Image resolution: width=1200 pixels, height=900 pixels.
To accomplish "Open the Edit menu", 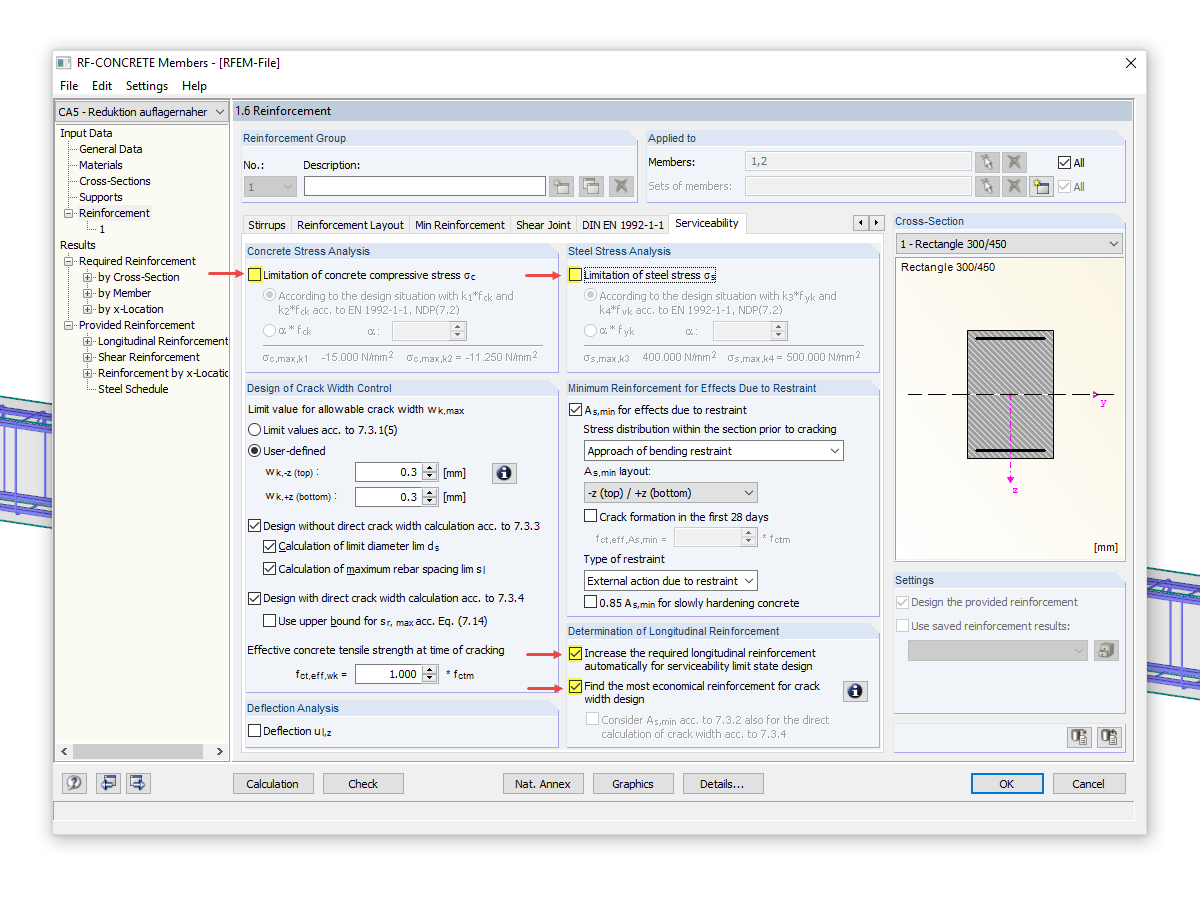I will (x=102, y=86).
